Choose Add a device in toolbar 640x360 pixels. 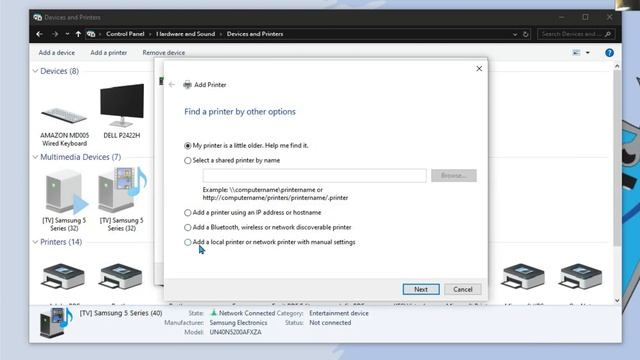(x=57, y=53)
